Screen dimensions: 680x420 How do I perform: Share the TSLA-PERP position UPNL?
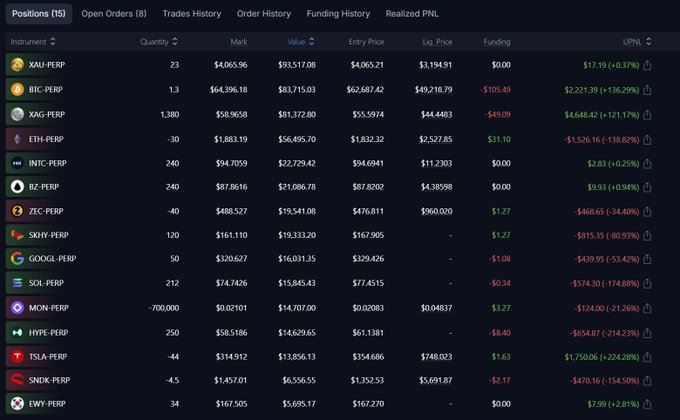(x=647, y=357)
